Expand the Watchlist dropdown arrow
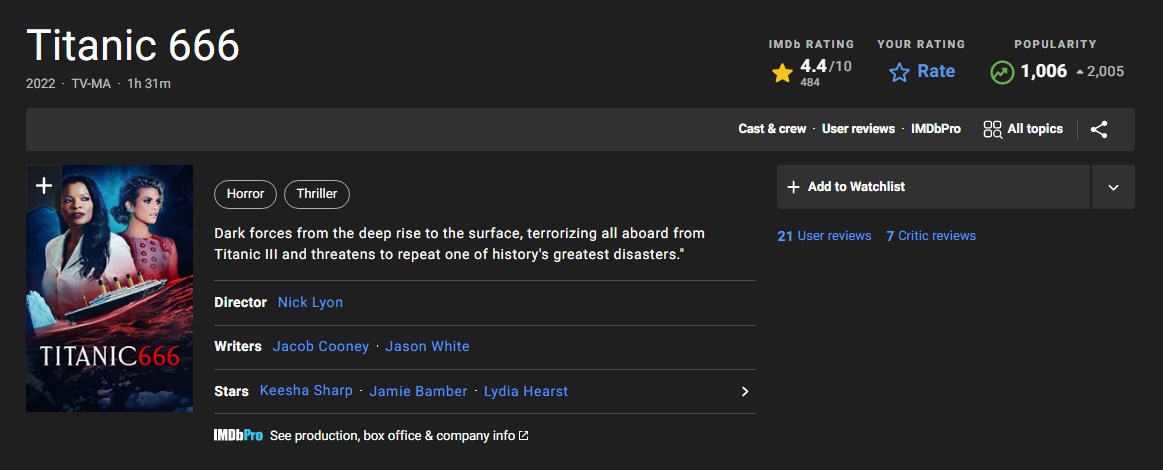 click(1113, 187)
